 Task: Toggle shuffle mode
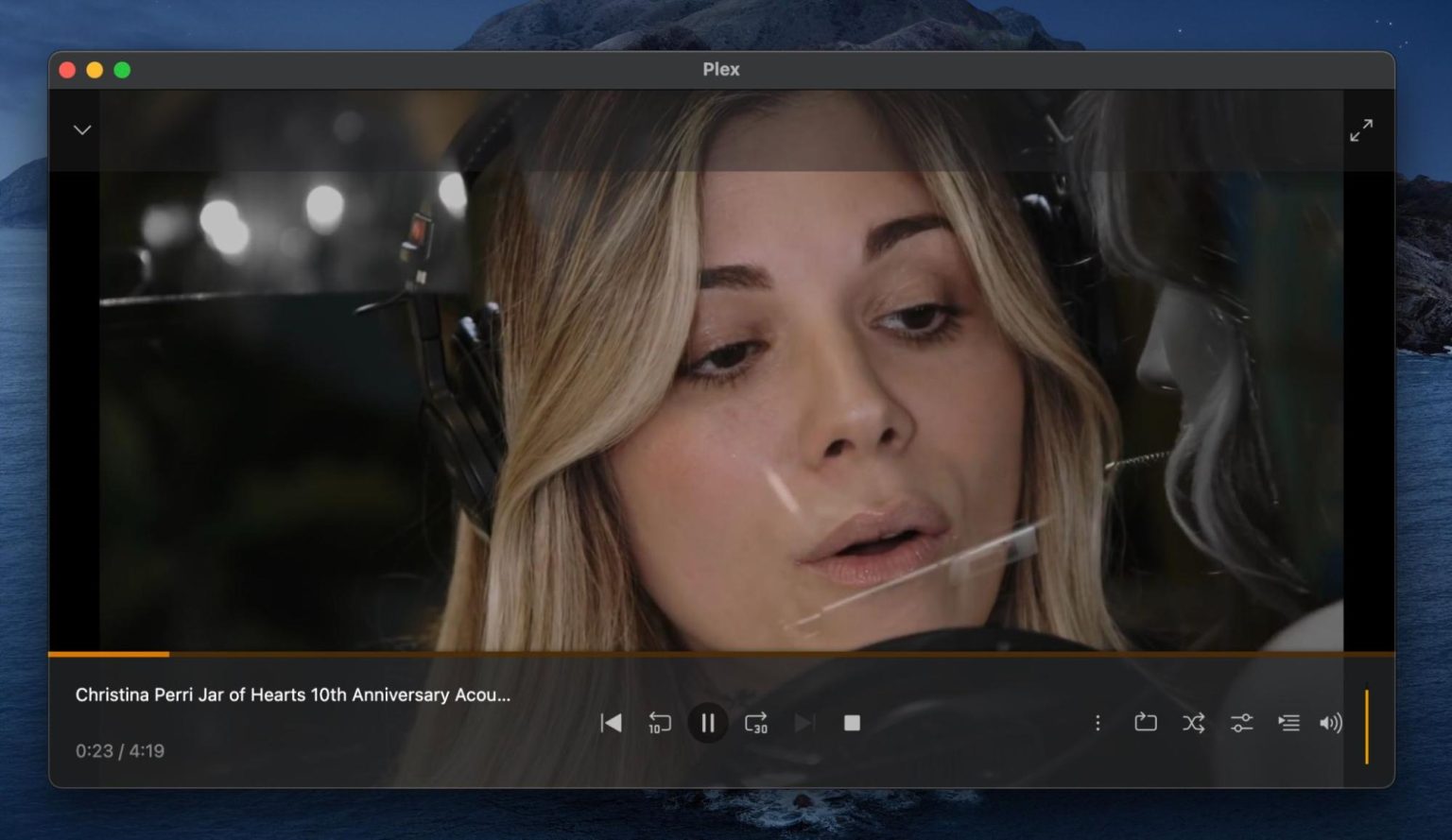pos(1193,723)
